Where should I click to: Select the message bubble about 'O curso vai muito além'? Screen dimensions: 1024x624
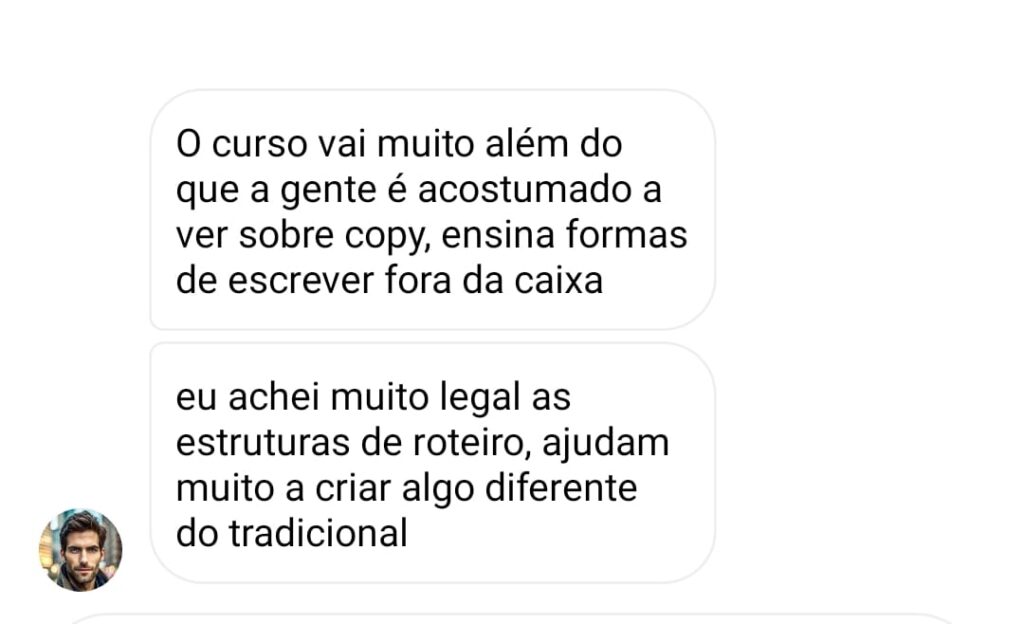pyautogui.click(x=432, y=210)
